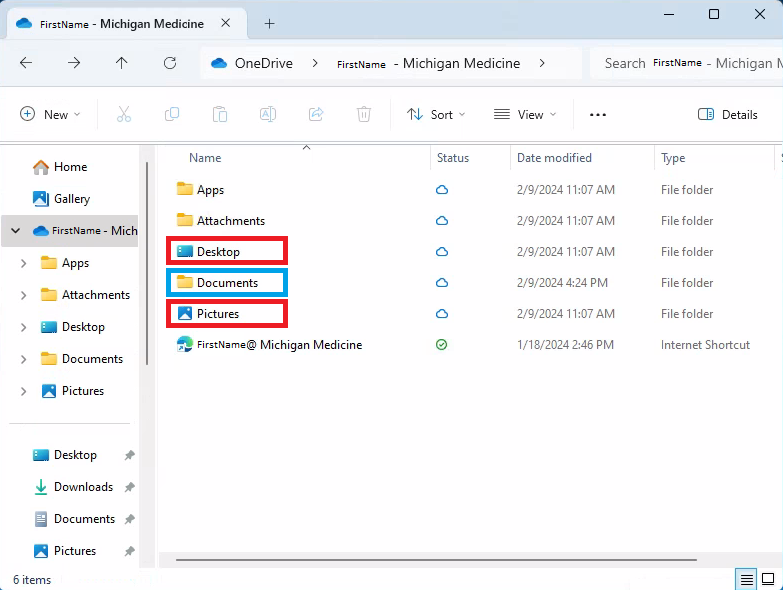Click the Cut scissors icon in toolbar
Image resolution: width=783 pixels, height=590 pixels.
124,115
